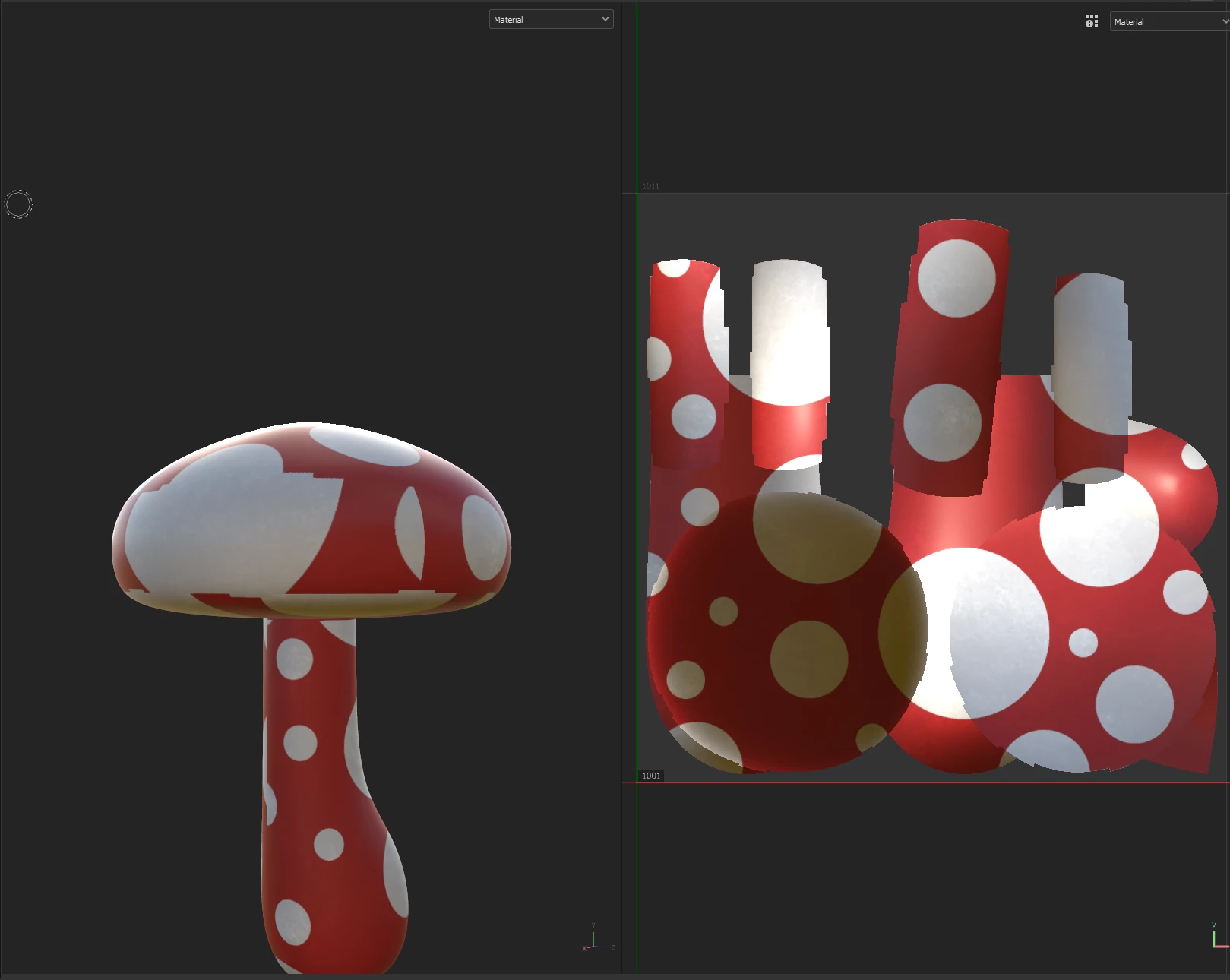The width and height of the screenshot is (1230, 980).
Task: Click the mushroom cap in 3D view
Action: (311, 521)
